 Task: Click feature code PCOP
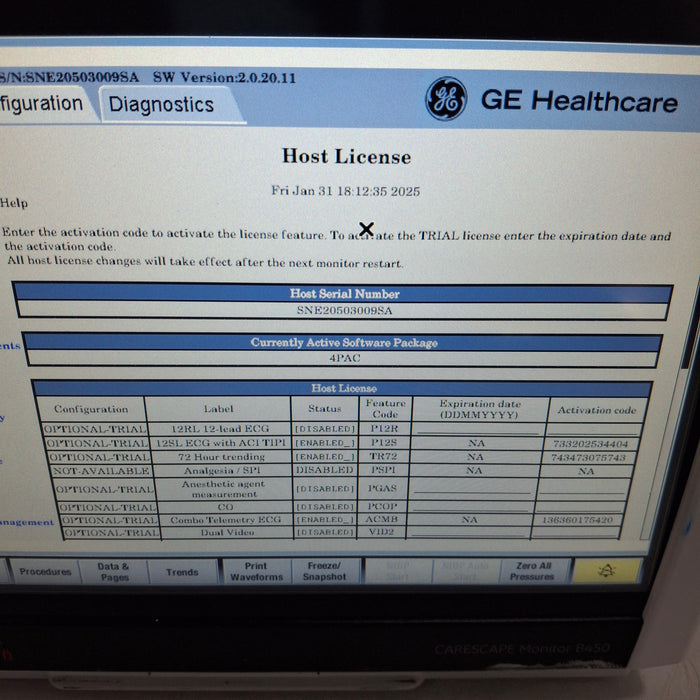point(382,507)
